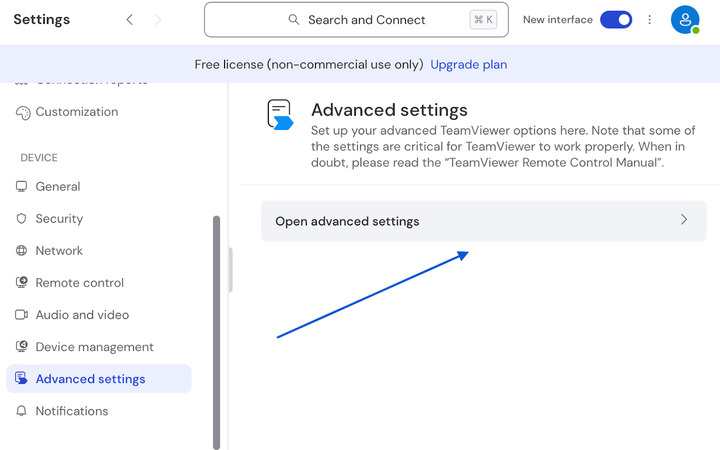This screenshot has height=450, width=720.
Task: Toggle the New interface switch
Action: coord(616,20)
